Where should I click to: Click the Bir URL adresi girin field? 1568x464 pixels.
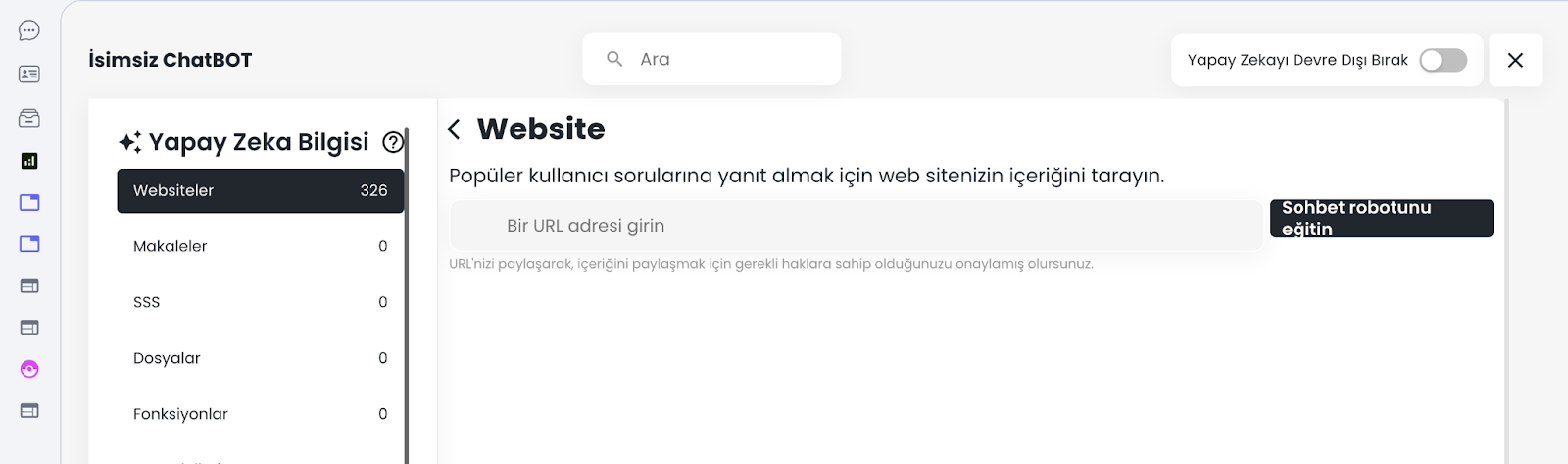click(x=856, y=226)
